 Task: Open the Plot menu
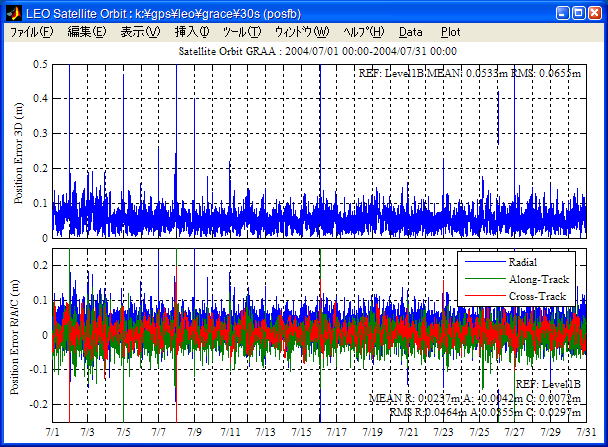450,32
